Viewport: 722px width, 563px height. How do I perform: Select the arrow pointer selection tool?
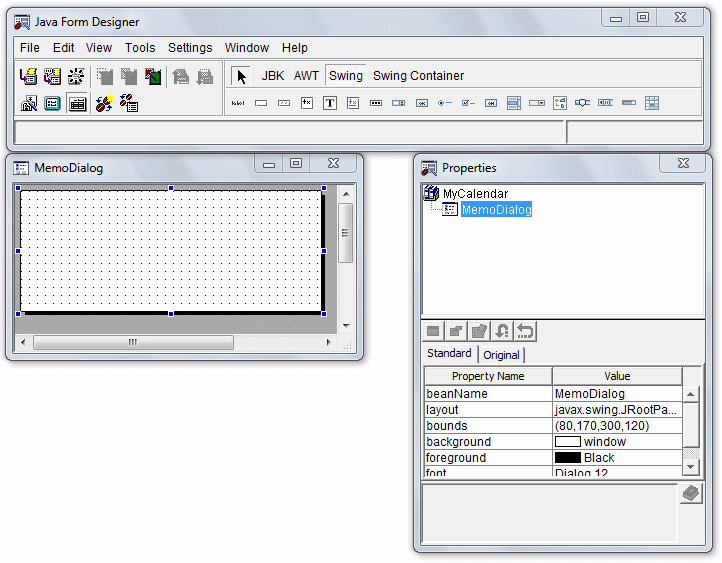point(241,76)
